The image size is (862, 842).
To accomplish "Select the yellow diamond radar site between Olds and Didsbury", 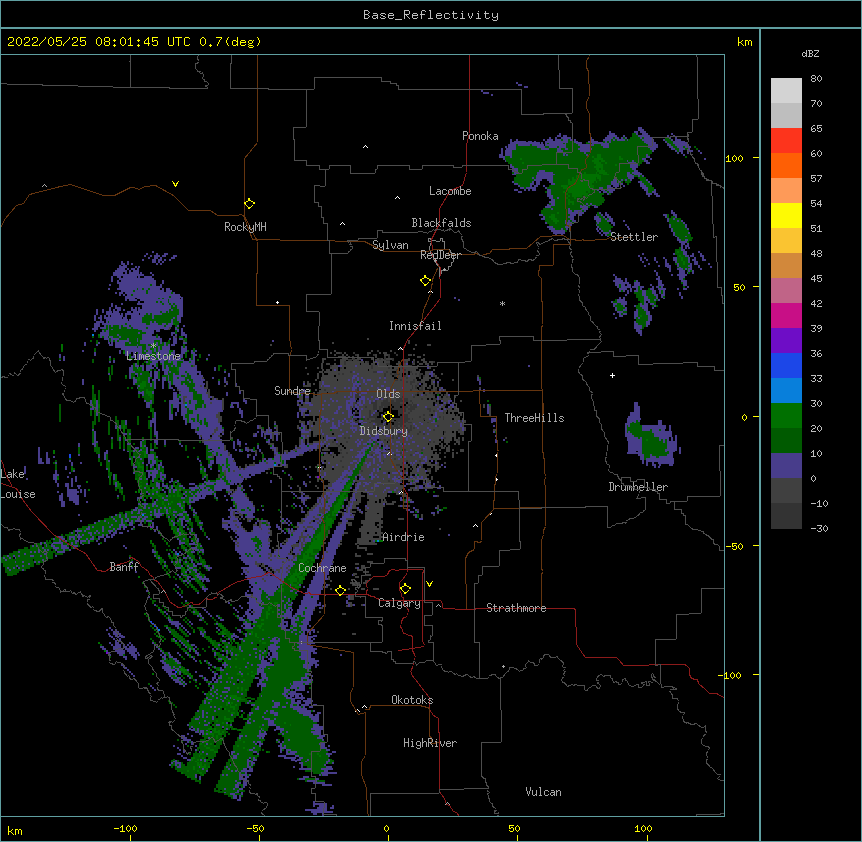I will pos(388,416).
